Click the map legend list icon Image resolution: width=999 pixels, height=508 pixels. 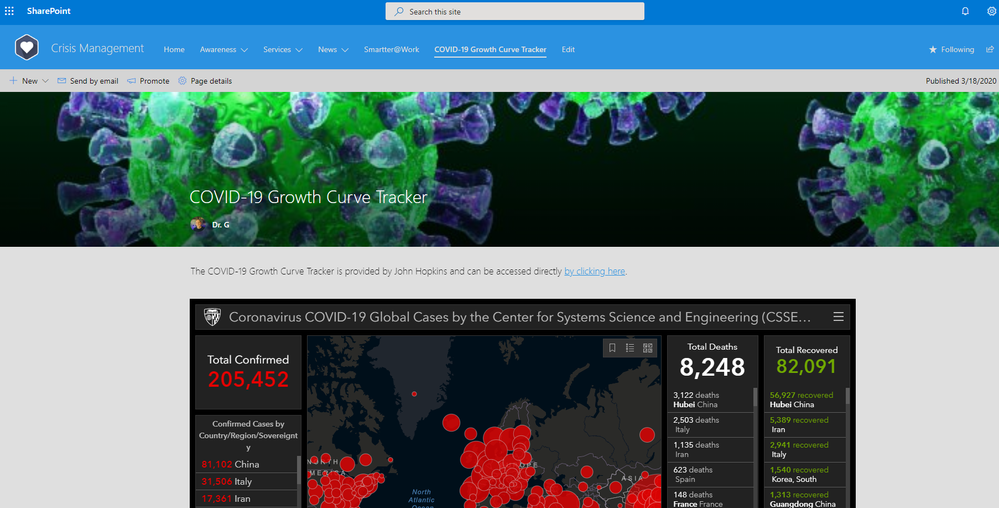[629, 347]
